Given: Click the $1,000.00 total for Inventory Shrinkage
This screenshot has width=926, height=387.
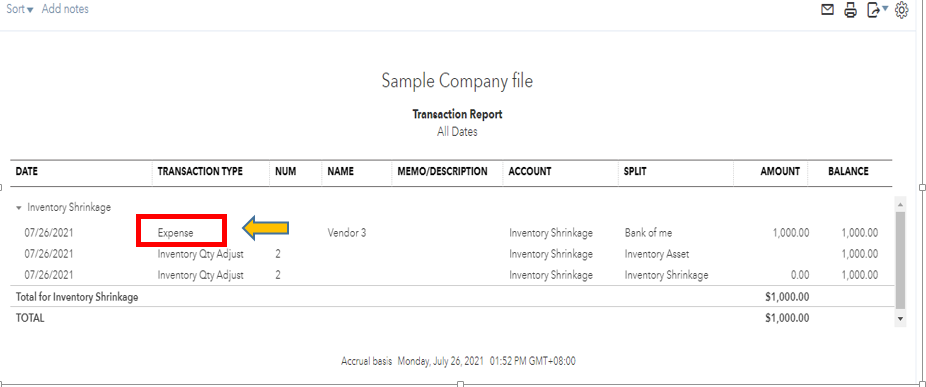Looking at the screenshot, I should [787, 297].
